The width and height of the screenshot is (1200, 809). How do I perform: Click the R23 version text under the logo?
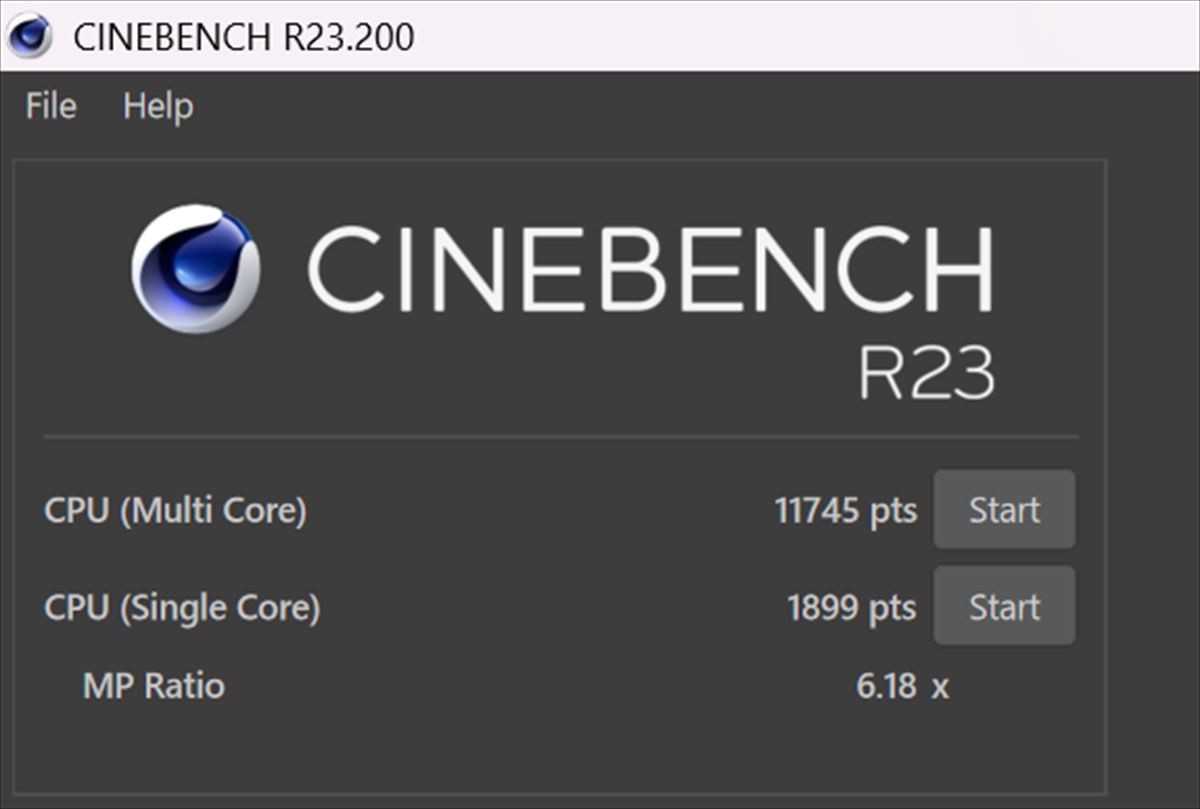(926, 374)
